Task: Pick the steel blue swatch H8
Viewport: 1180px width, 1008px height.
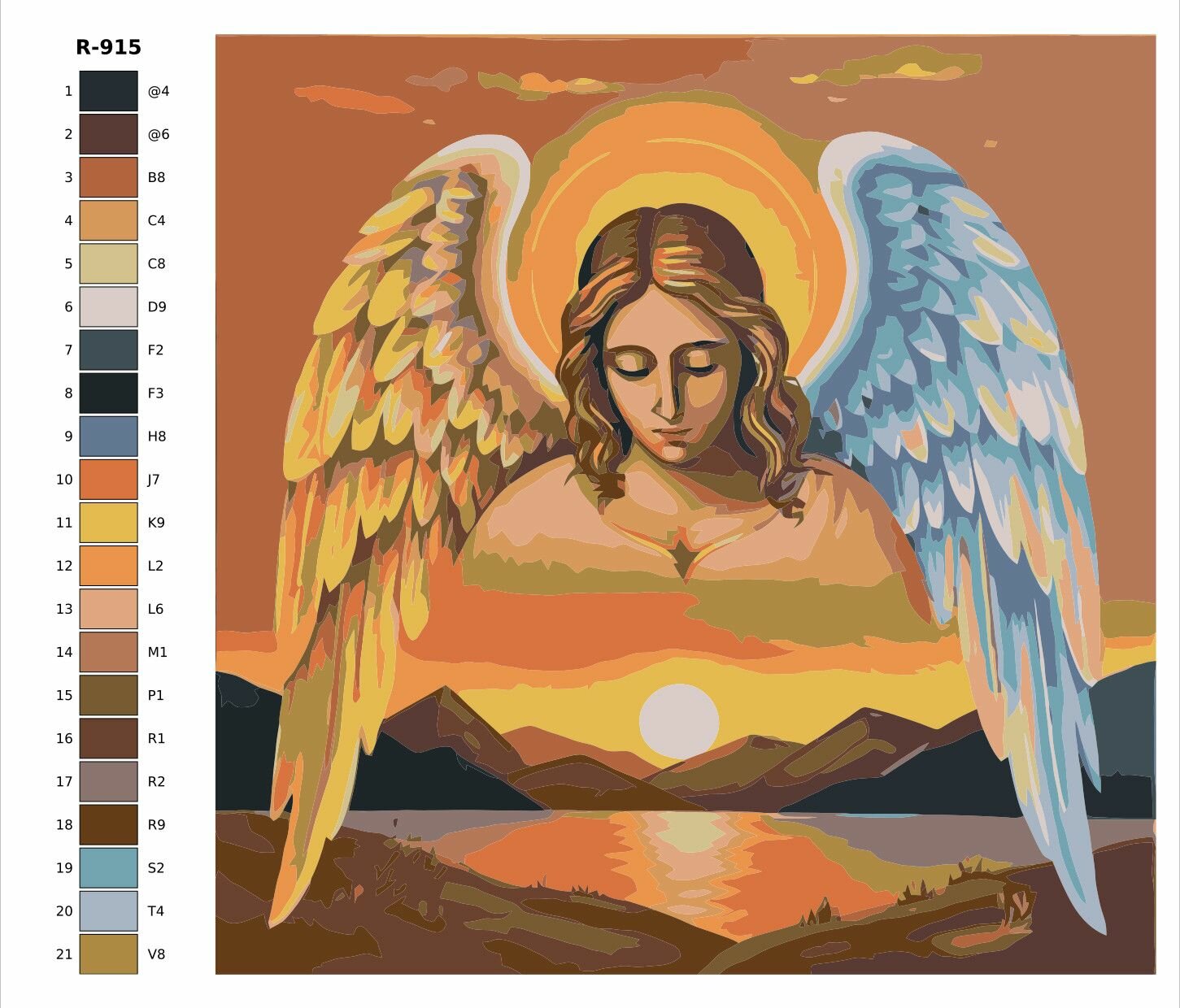Action: [x=108, y=436]
